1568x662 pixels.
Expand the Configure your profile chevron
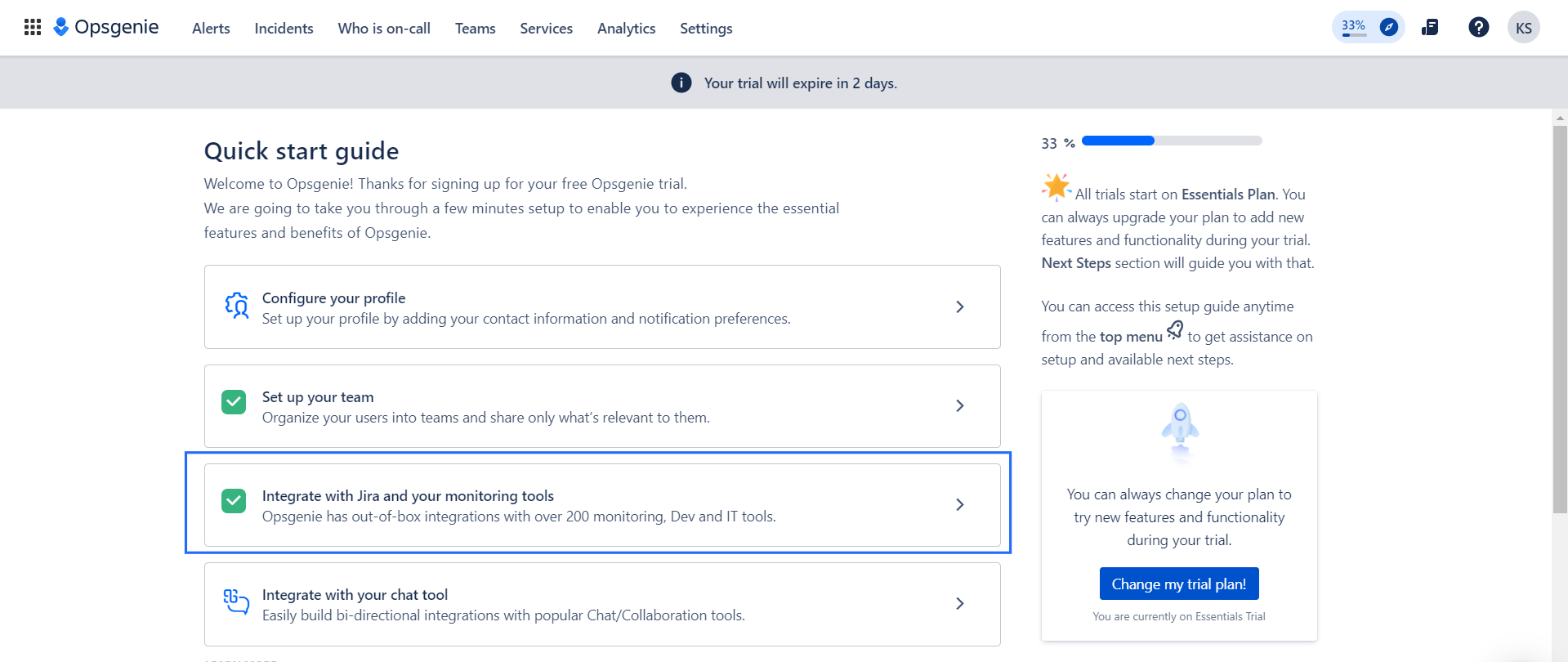pyautogui.click(x=960, y=307)
